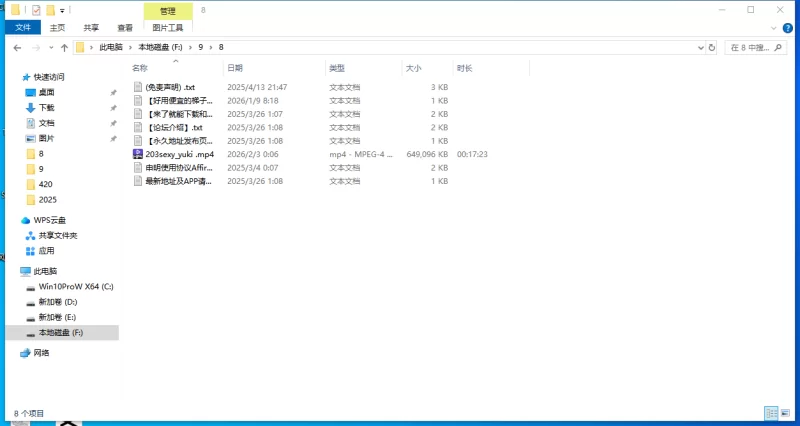Select video 203sexy_yuki .mp4
This screenshot has height=426, width=800.
pos(180,154)
